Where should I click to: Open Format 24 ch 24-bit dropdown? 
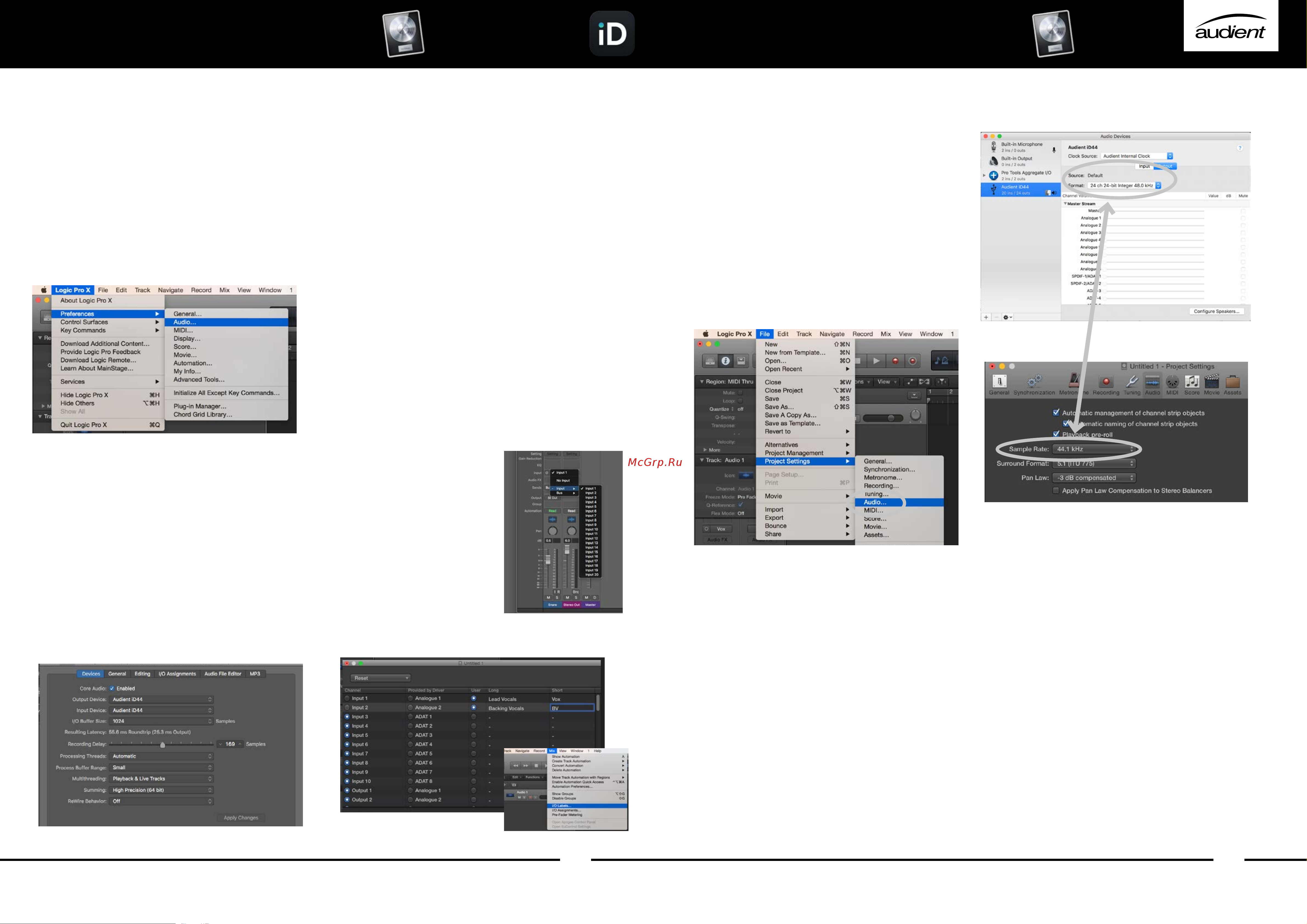[1125, 185]
